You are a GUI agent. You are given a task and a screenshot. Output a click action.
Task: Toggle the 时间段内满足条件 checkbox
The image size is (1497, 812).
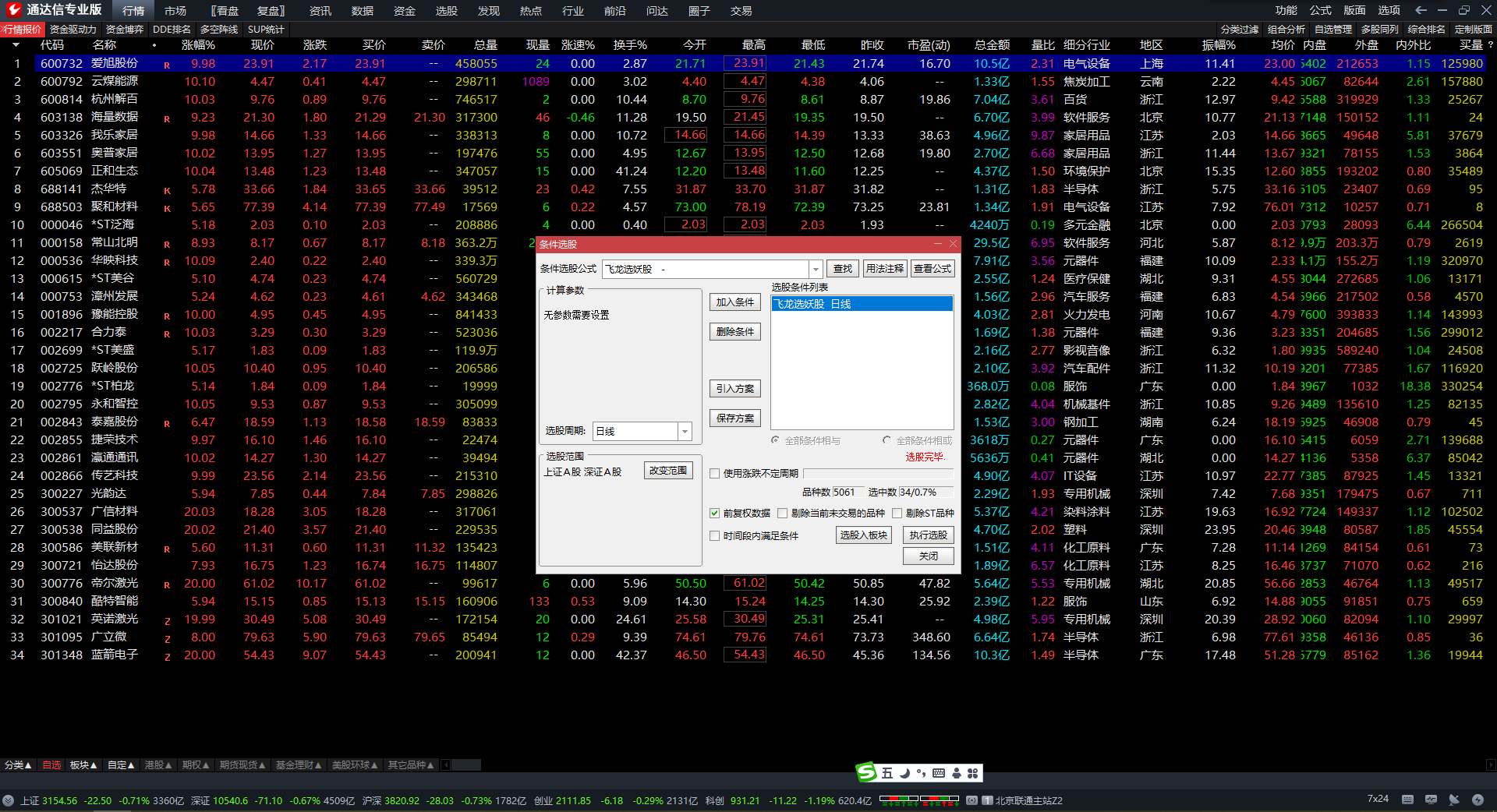click(714, 535)
